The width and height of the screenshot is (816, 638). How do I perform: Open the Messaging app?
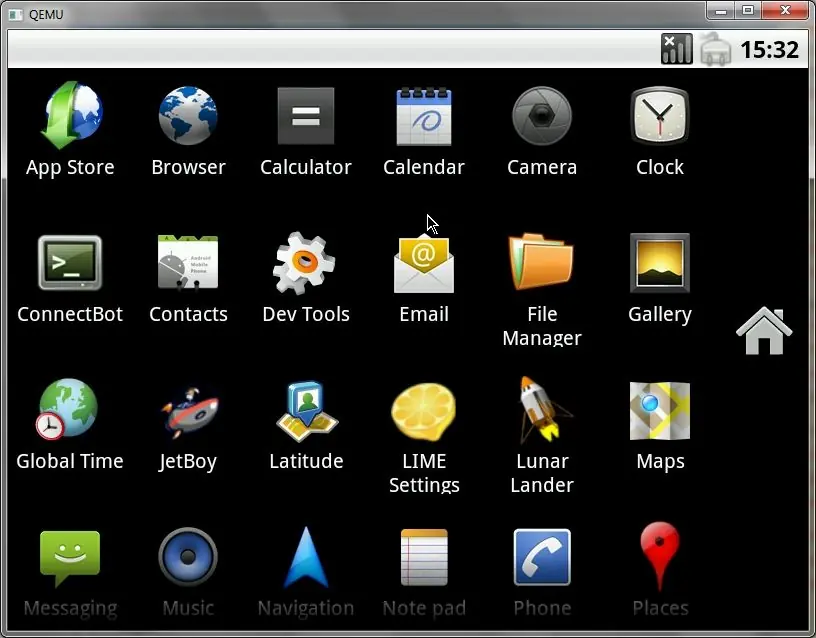pos(70,558)
